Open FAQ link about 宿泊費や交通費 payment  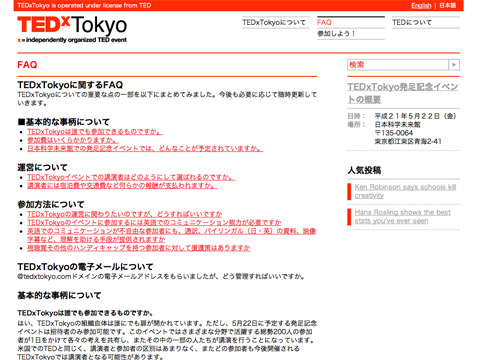click(x=122, y=186)
